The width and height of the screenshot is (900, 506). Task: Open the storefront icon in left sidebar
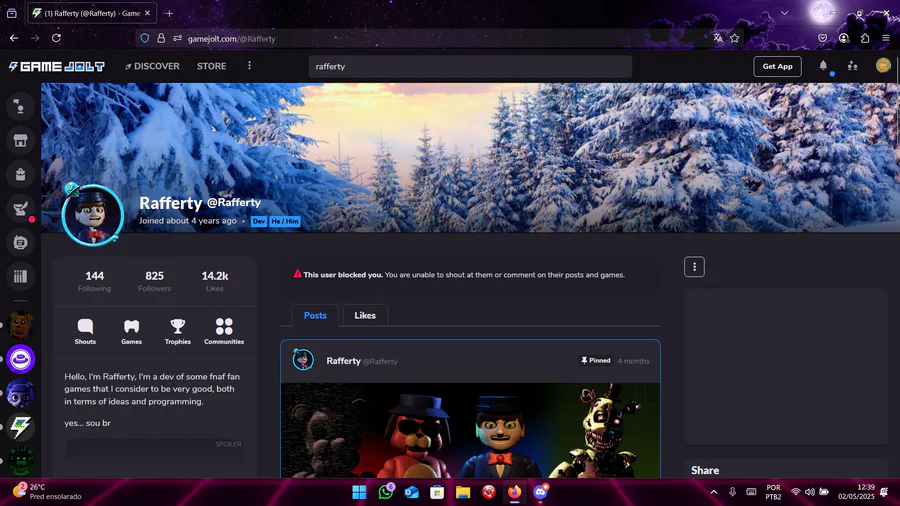[20, 141]
